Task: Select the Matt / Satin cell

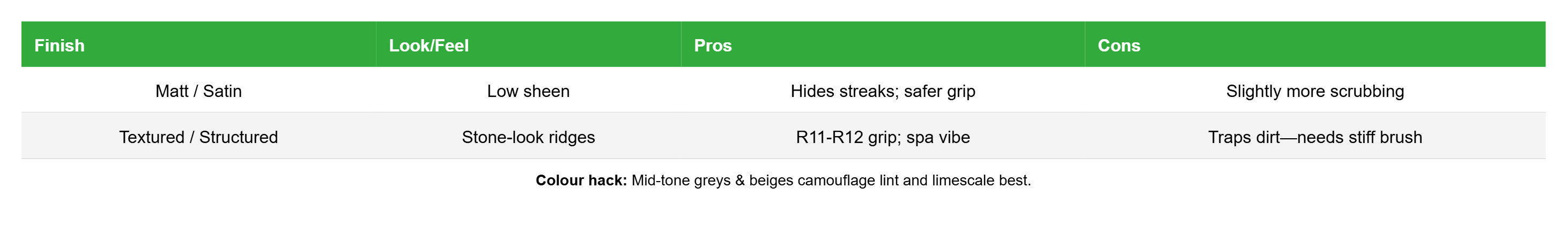Action: [x=198, y=90]
